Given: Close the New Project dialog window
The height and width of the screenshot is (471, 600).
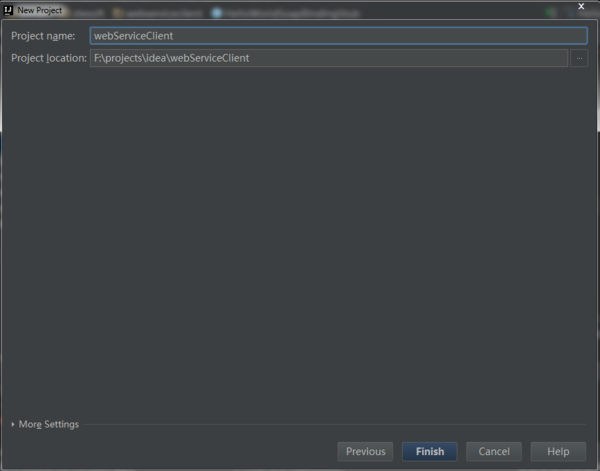Looking at the screenshot, I should 581,9.
